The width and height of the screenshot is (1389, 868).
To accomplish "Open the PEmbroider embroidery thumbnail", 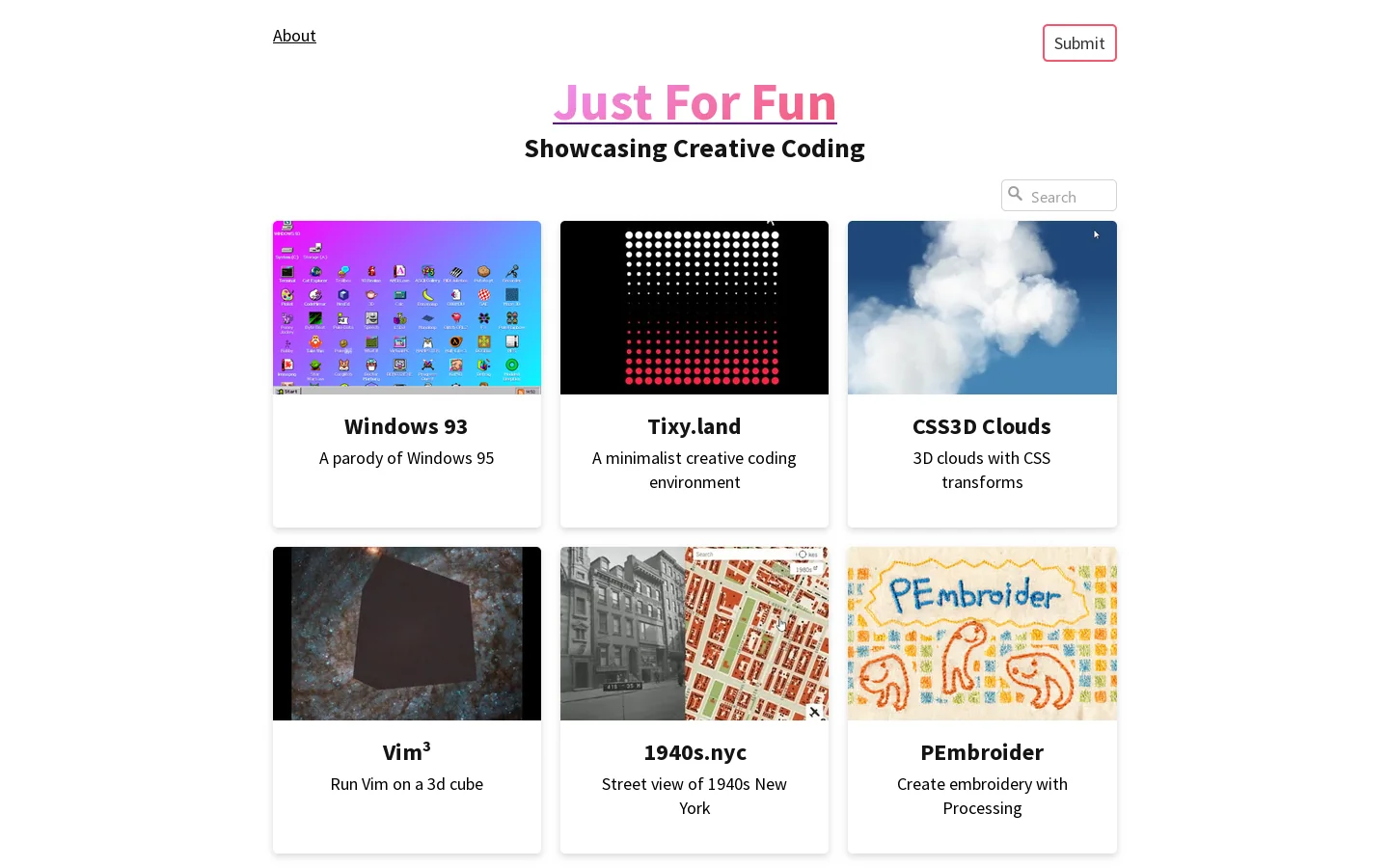I will click(x=982, y=634).
